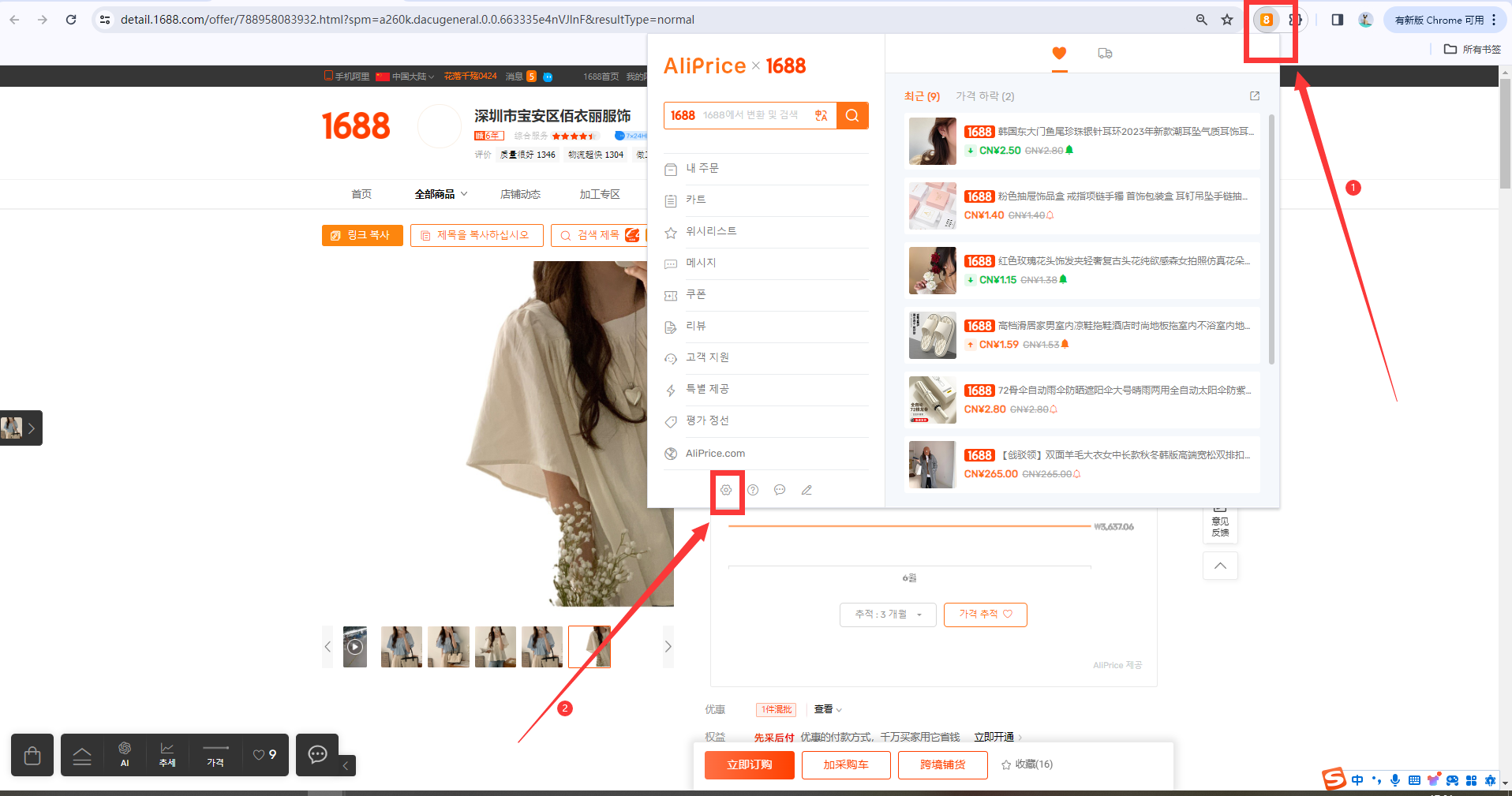Image resolution: width=1512 pixels, height=796 pixels.
Task: Click the 검색 제목 button
Action: pos(597,235)
